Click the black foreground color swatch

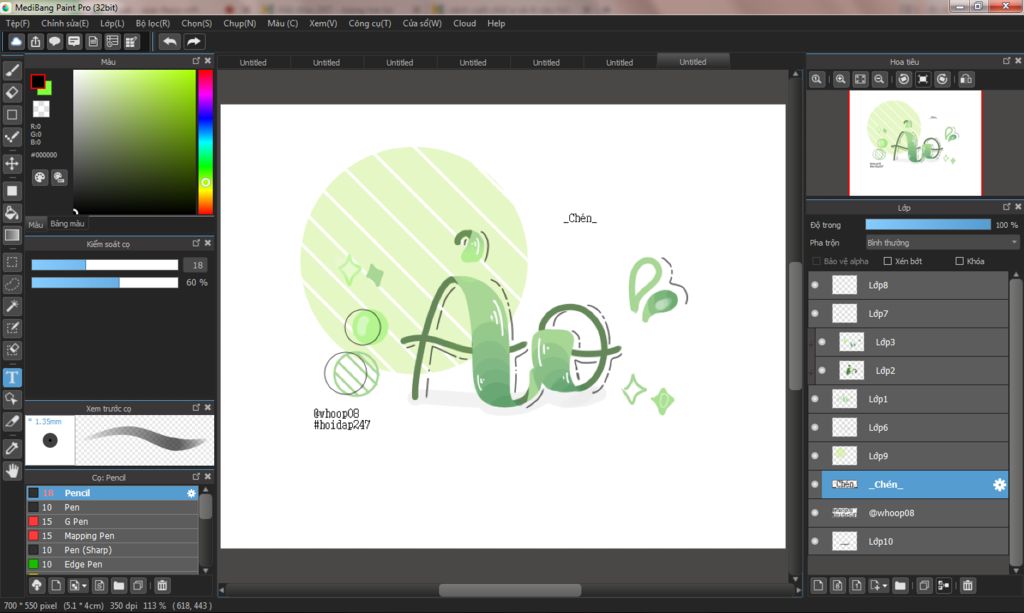38,82
